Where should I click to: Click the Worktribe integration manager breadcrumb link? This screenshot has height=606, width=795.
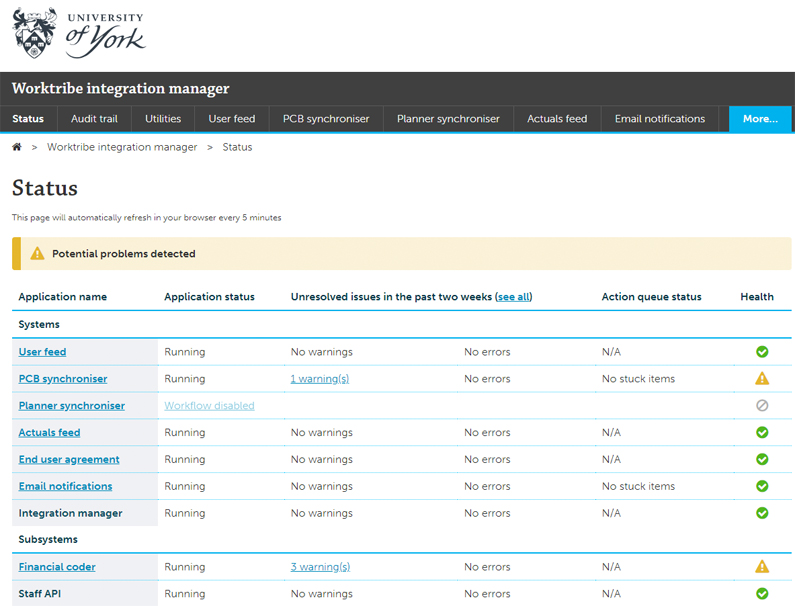[x=122, y=147]
